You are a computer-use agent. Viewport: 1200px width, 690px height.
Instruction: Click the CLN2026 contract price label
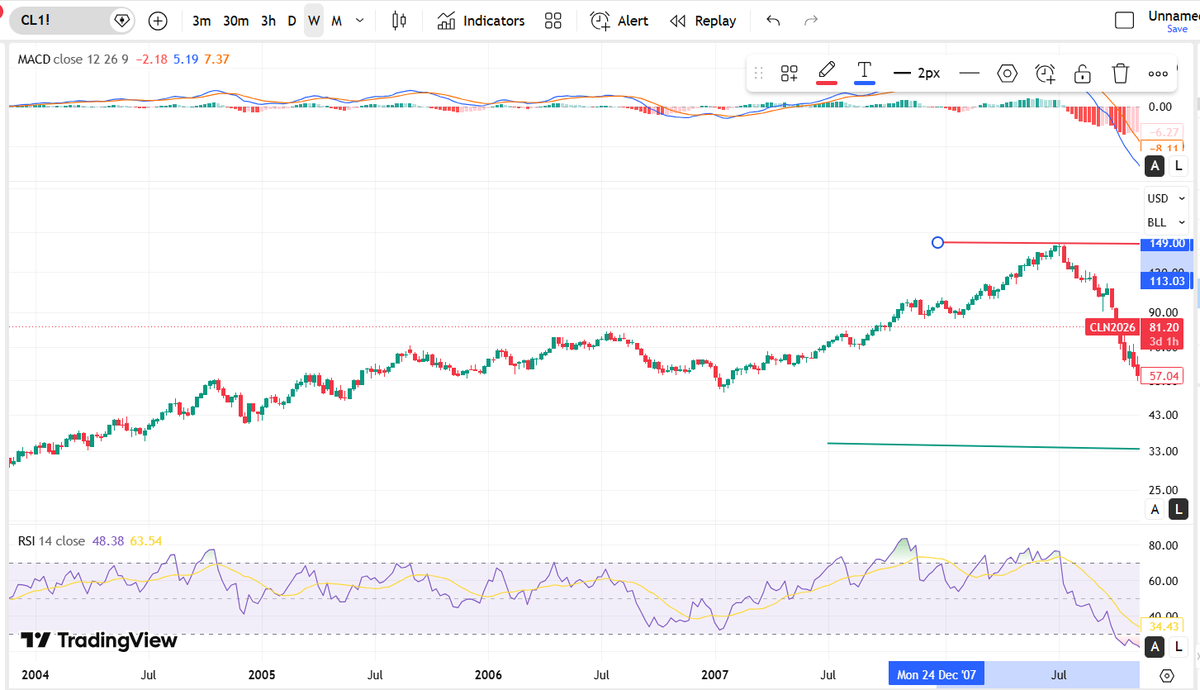tap(1112, 327)
